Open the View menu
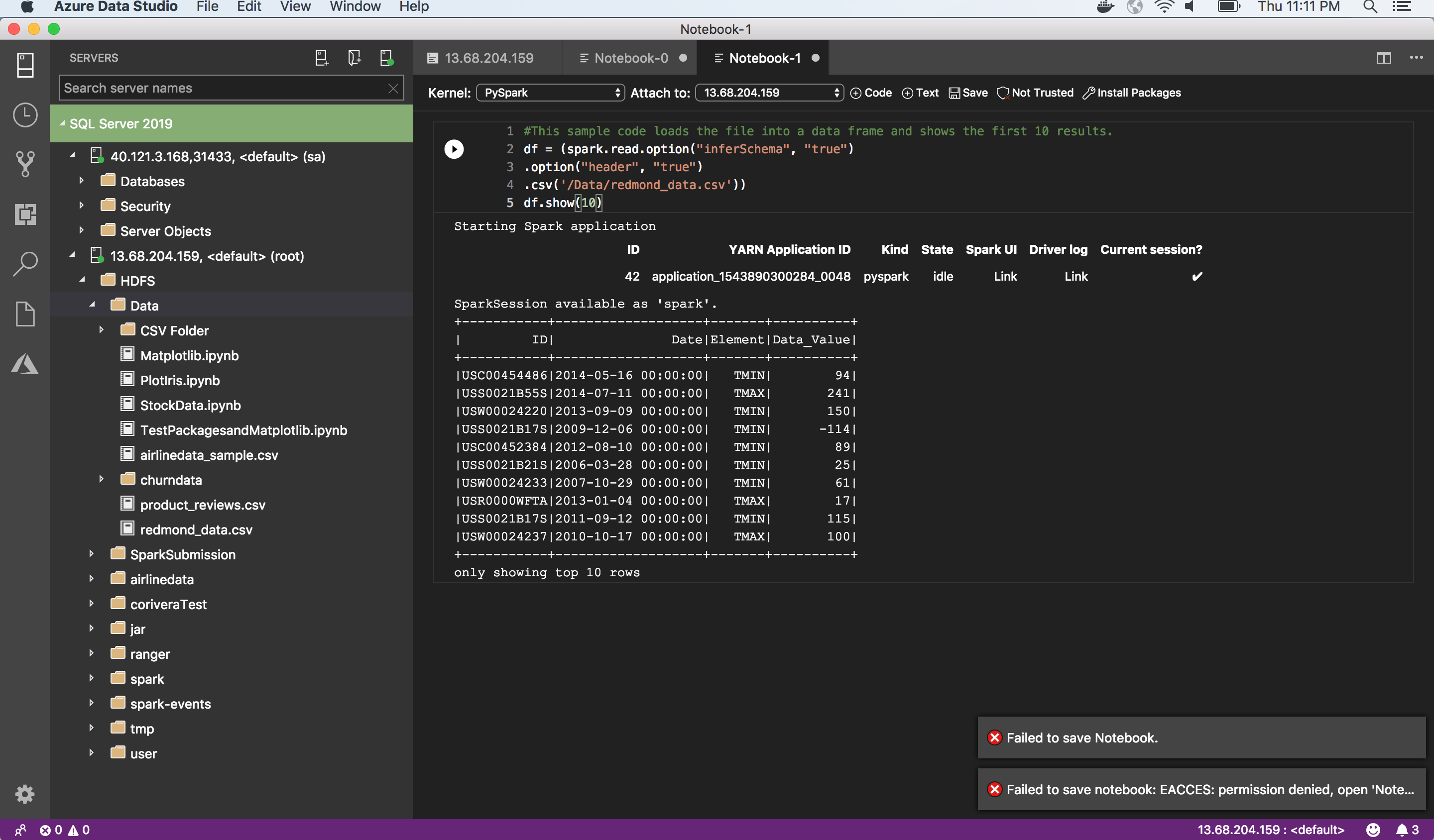 295,7
